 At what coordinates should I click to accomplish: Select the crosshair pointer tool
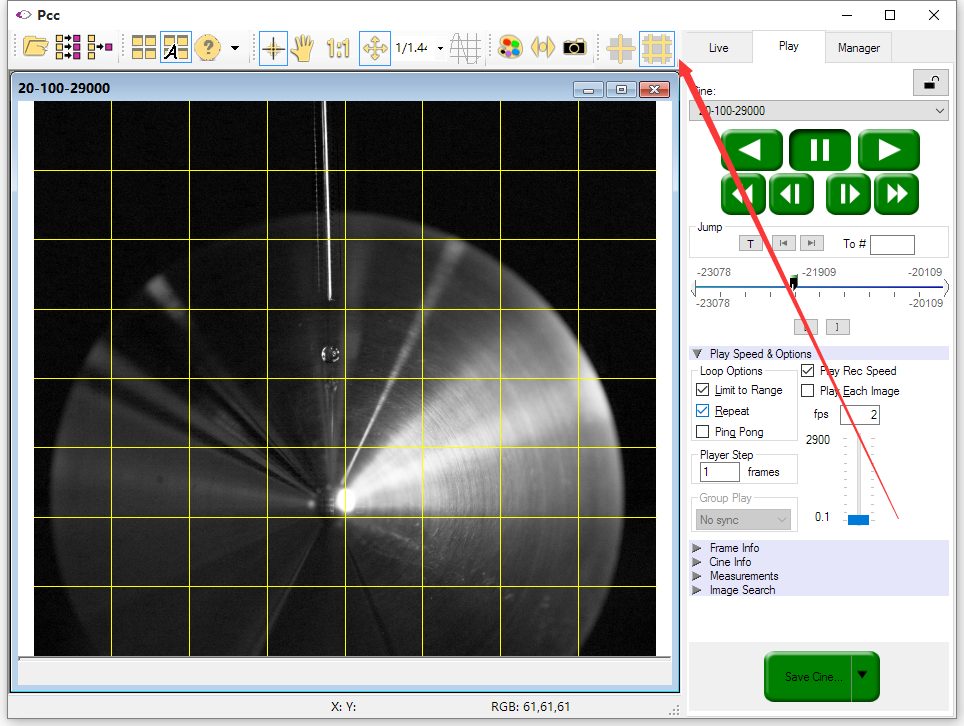[274, 48]
